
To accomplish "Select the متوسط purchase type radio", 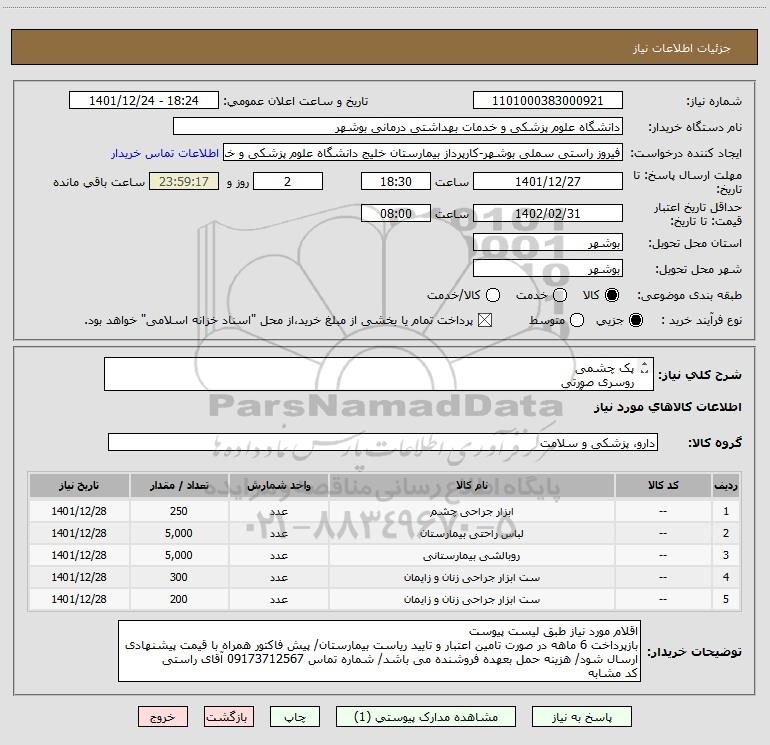I will [x=577, y=320].
